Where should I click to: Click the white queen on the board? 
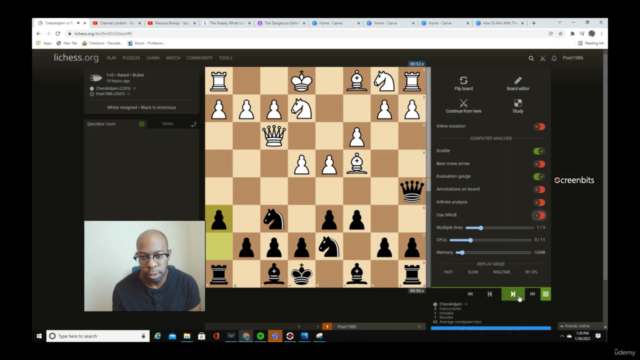click(274, 136)
